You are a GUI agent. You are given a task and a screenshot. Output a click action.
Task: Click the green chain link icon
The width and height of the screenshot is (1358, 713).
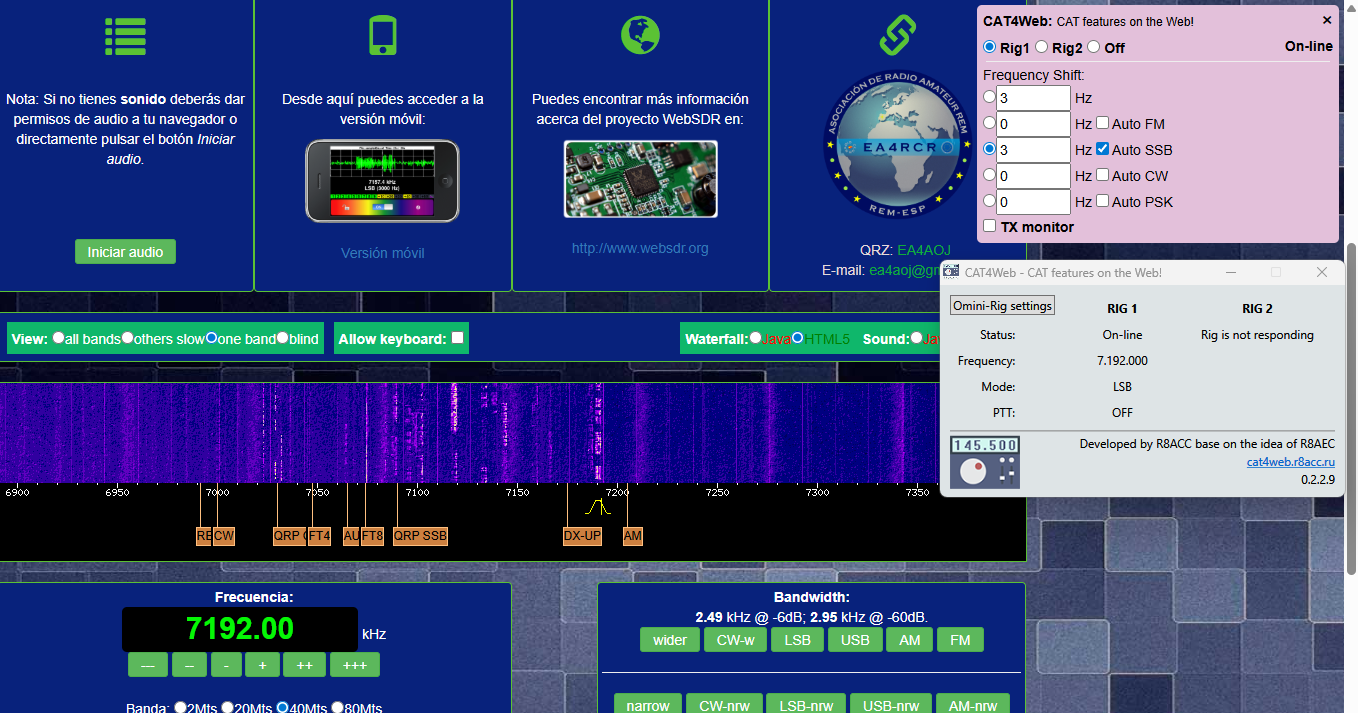[x=897, y=35]
